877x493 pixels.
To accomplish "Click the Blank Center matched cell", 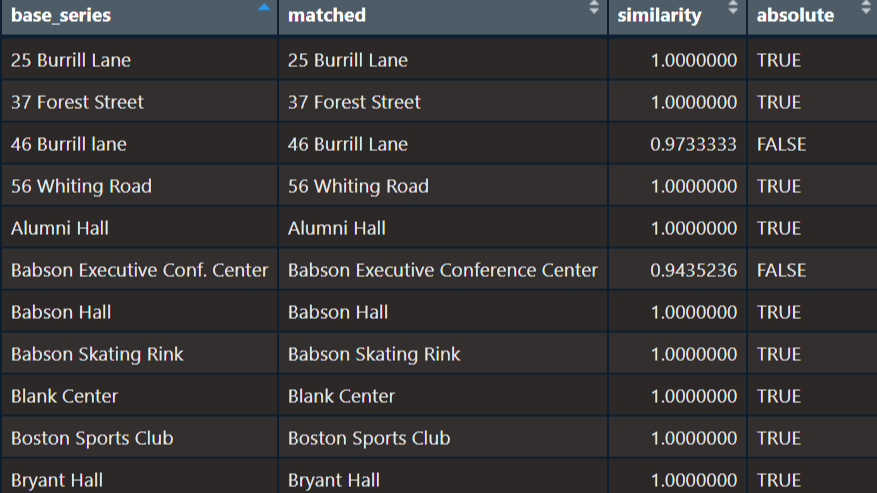I will pos(443,396).
